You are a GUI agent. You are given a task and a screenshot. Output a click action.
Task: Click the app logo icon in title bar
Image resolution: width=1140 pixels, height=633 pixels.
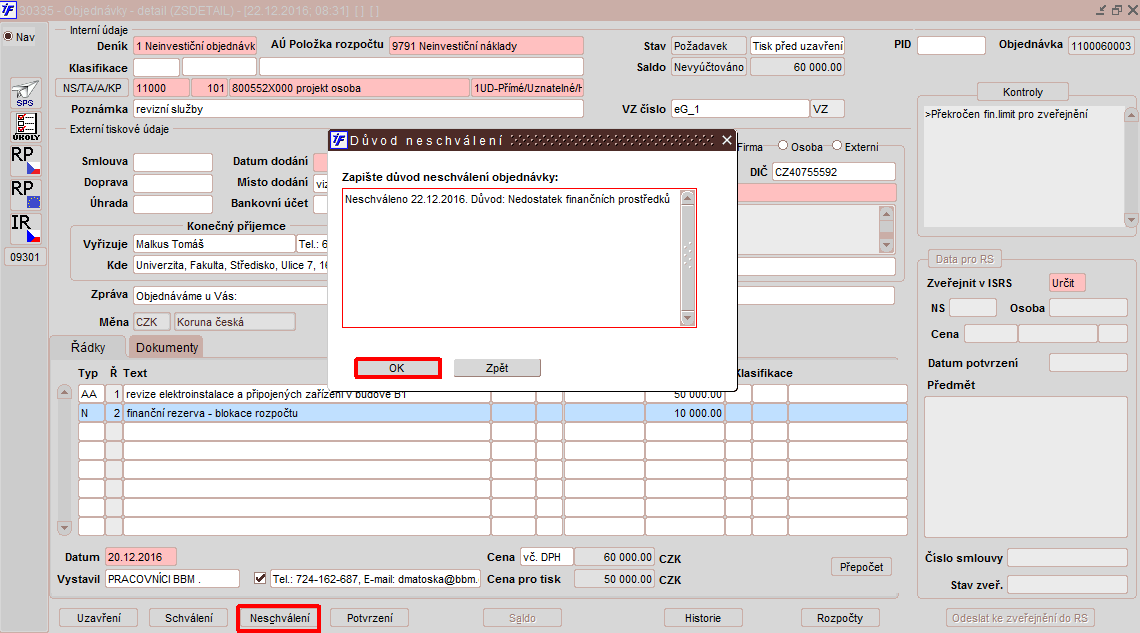point(8,10)
